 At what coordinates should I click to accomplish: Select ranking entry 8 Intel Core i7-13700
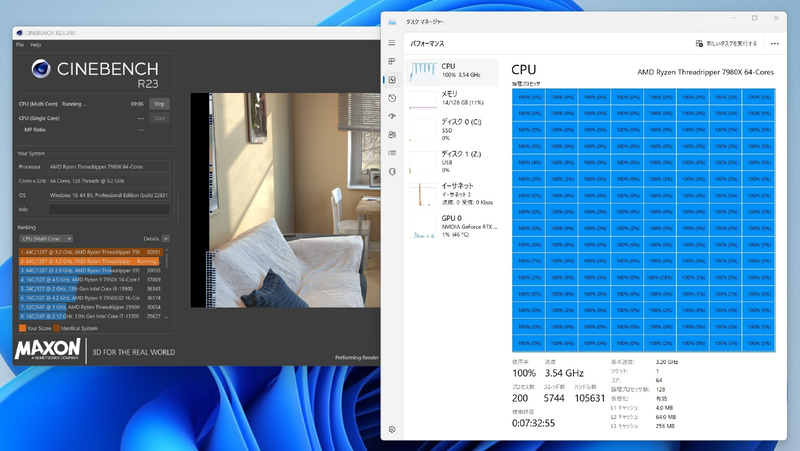pyautogui.click(x=91, y=316)
